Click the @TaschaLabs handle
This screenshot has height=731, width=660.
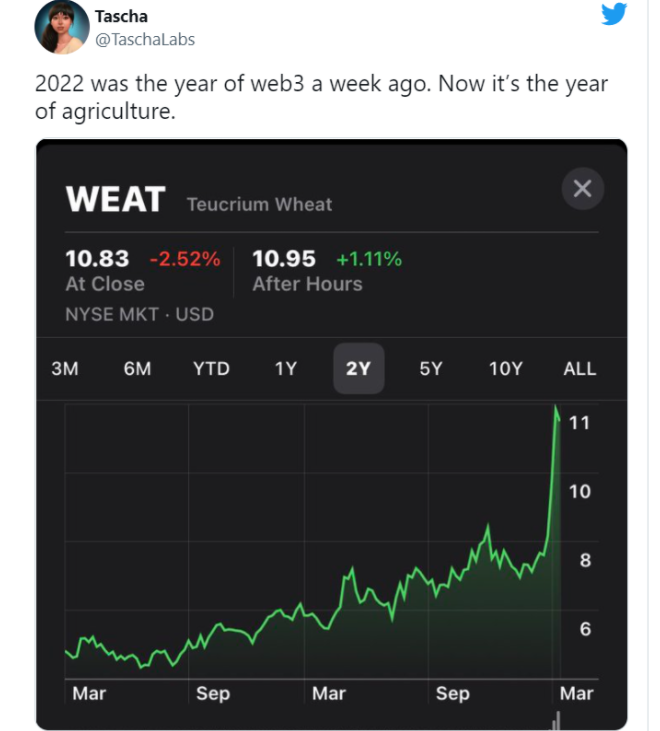click(145, 39)
